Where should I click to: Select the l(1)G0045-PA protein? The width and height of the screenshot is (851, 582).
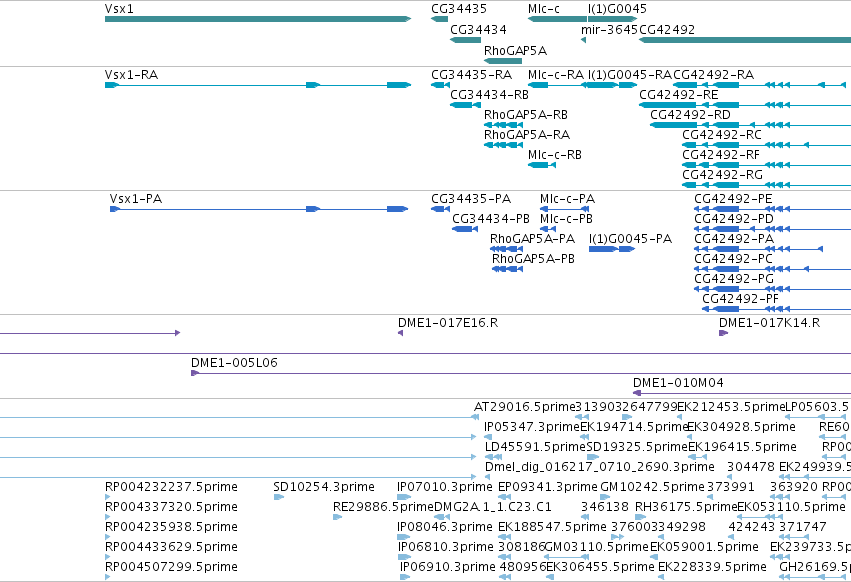[x=612, y=249]
